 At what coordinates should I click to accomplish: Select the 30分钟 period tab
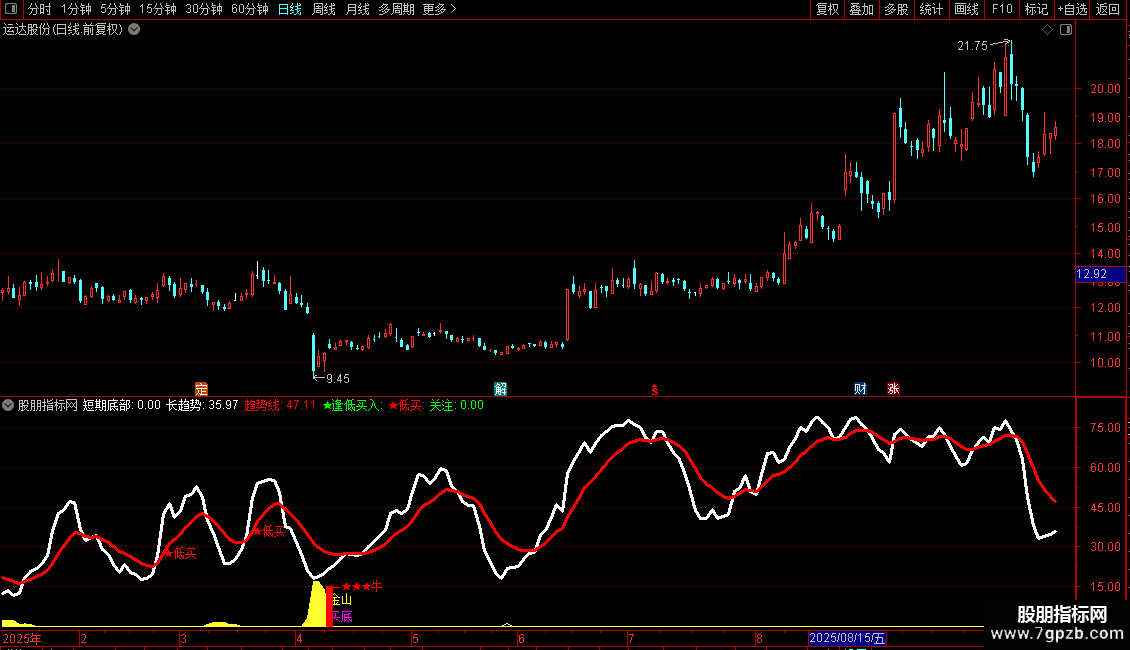204,9
